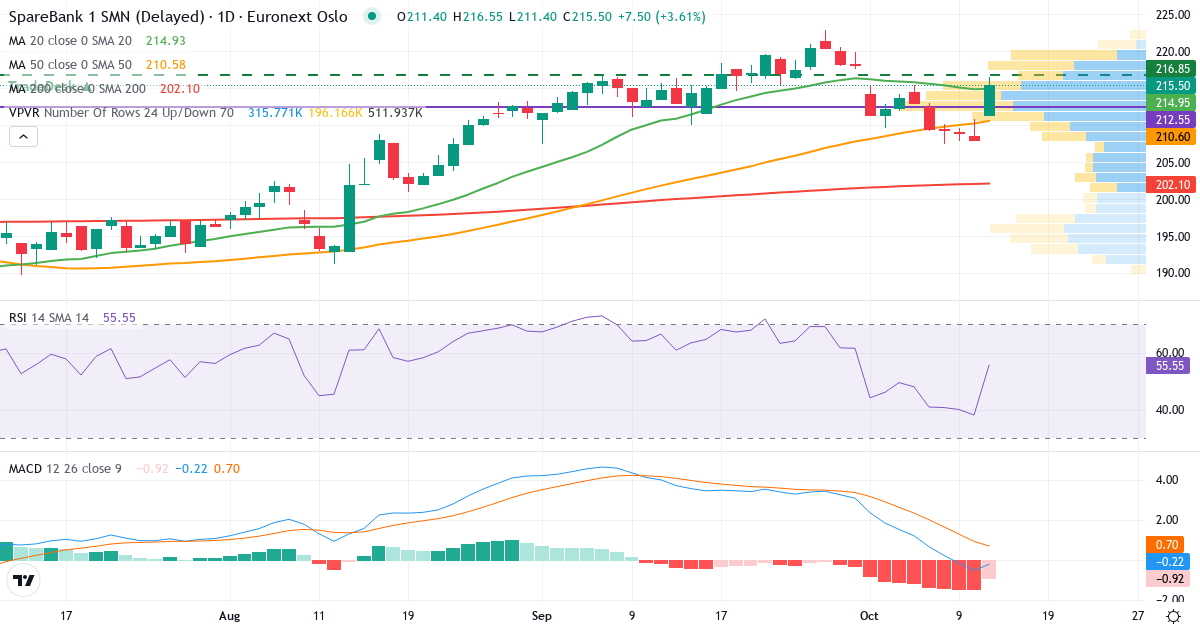1200x630 pixels.
Task: Click the VPVR total 511.937K value
Action: point(395,113)
